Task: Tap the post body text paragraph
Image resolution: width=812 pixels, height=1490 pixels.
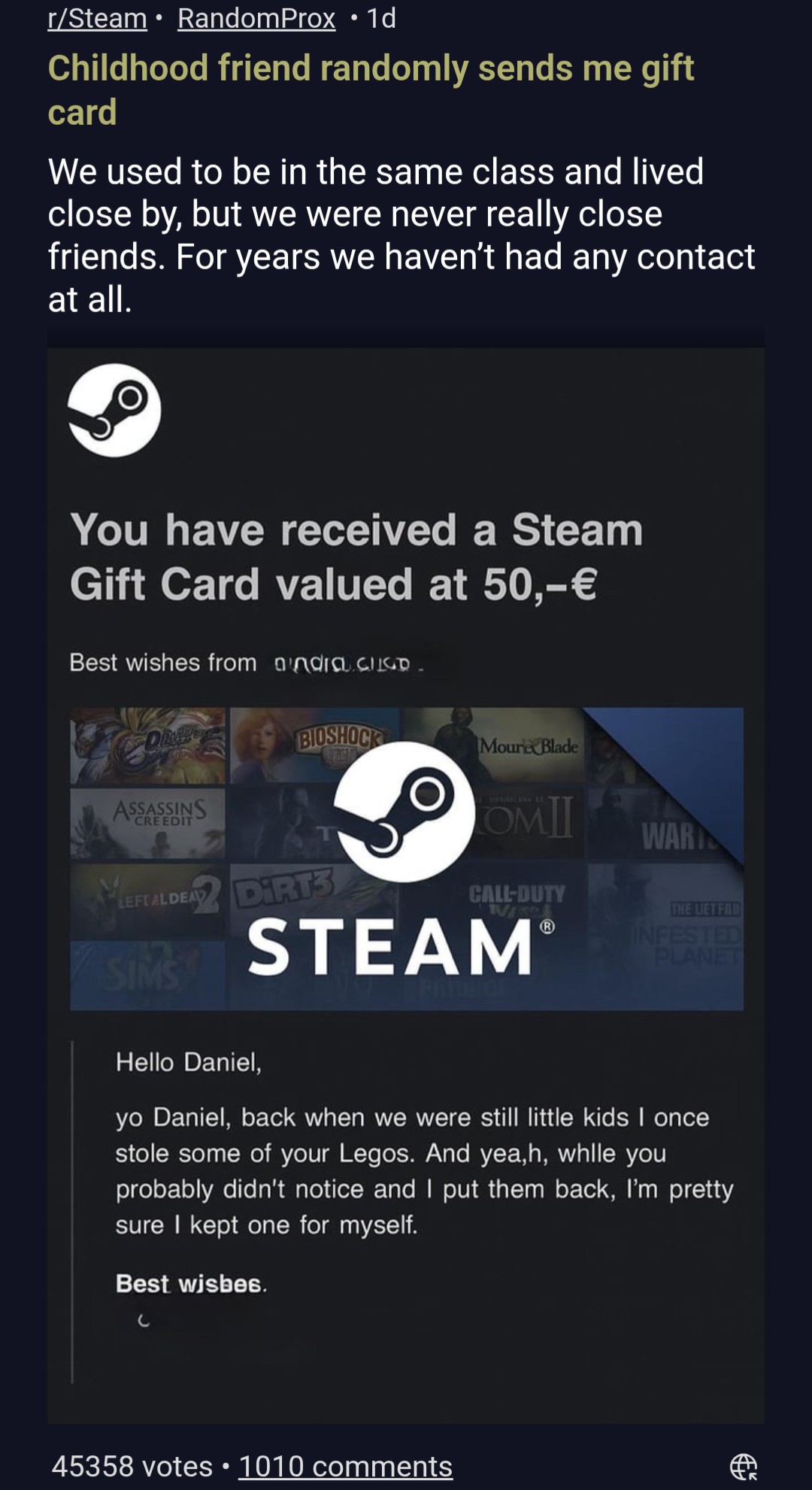Action: [401, 235]
